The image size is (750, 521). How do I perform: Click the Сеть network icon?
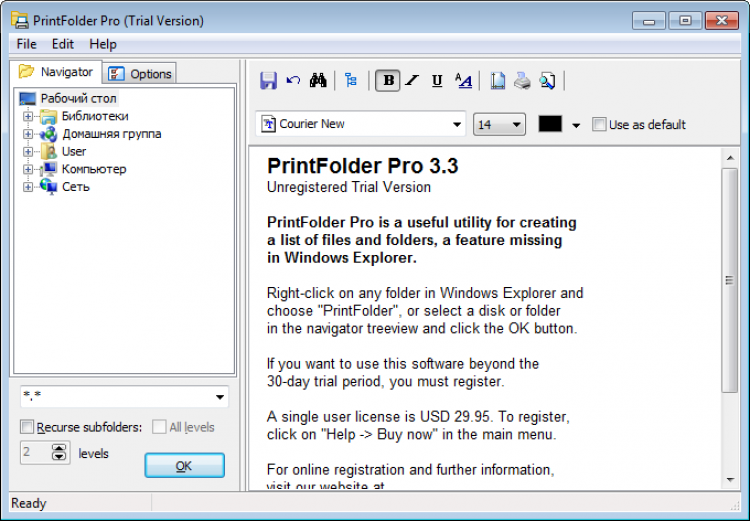pos(48,187)
